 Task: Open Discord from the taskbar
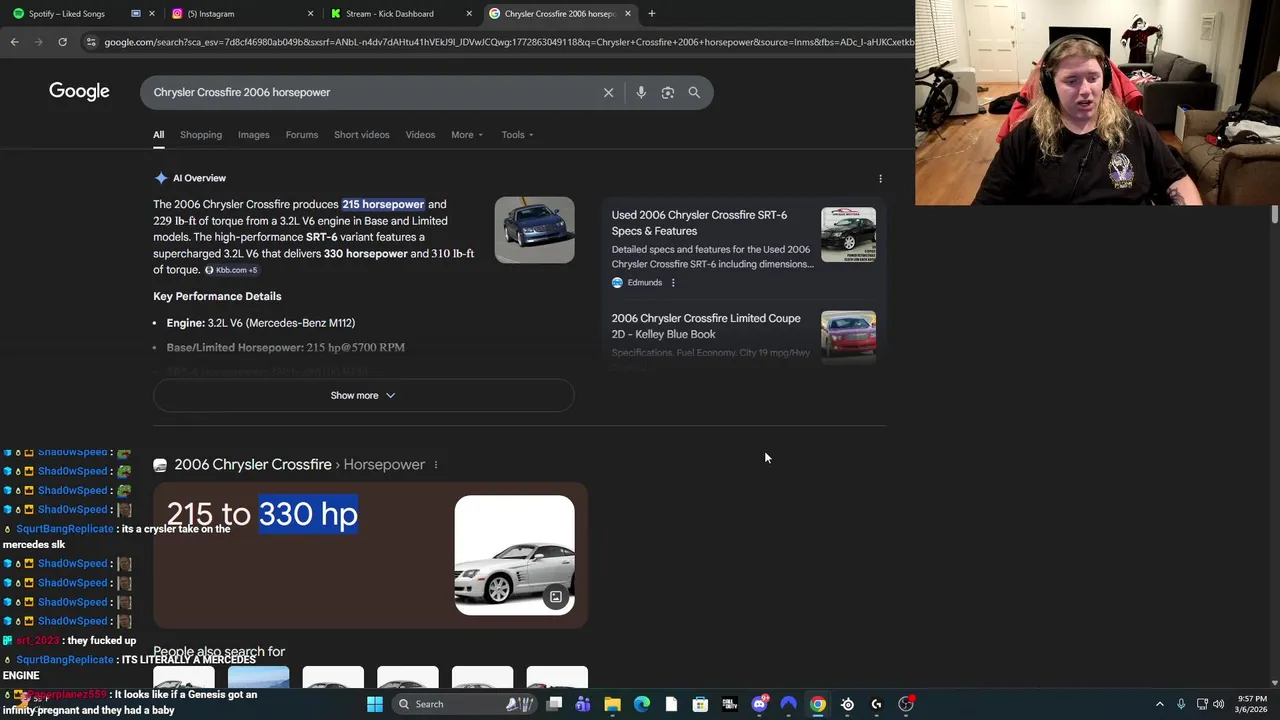click(759, 704)
